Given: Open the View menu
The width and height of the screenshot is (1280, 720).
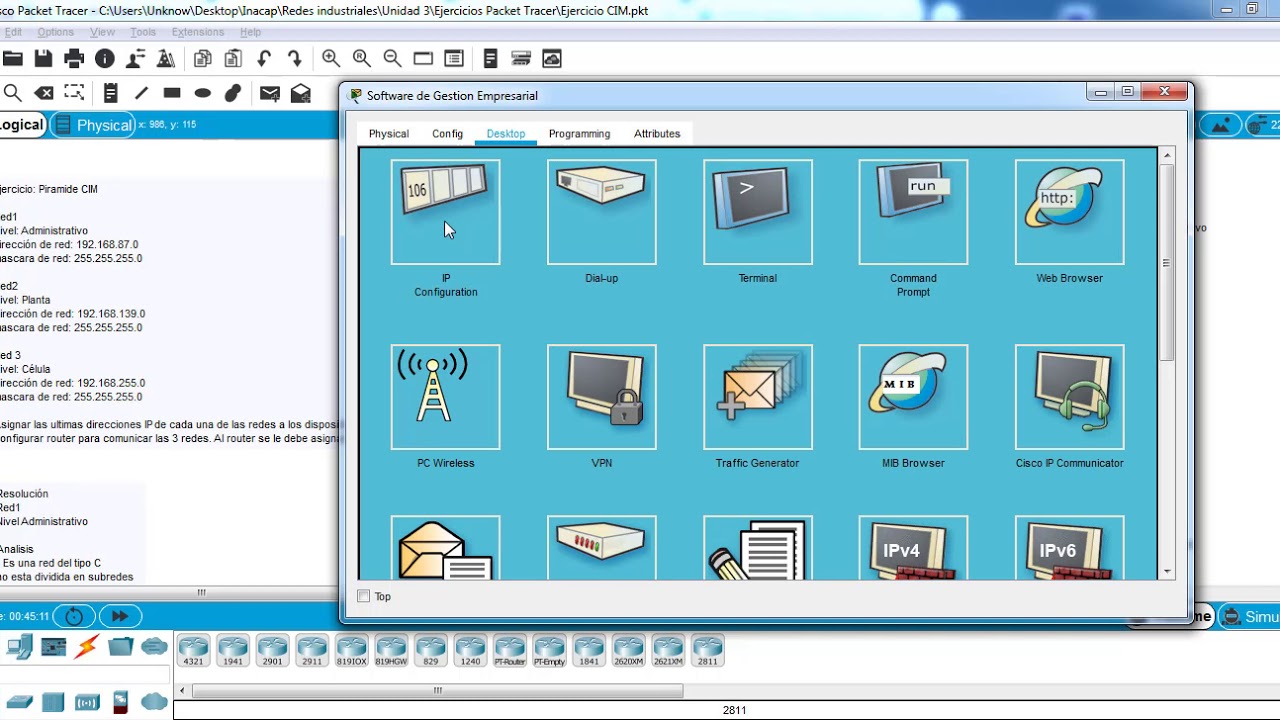Looking at the screenshot, I should [x=103, y=32].
